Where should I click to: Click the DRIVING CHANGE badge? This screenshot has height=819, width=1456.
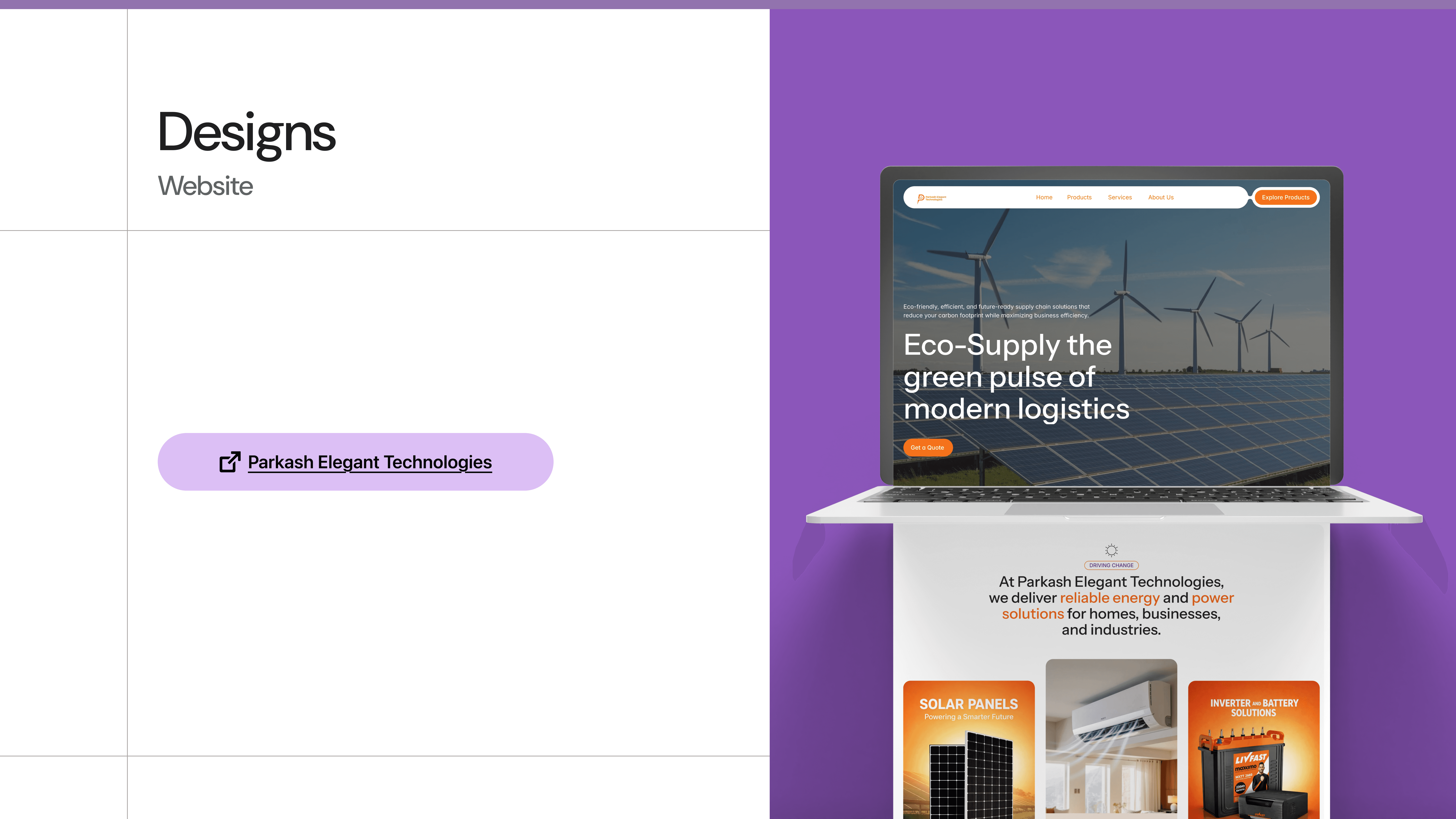click(x=1111, y=565)
